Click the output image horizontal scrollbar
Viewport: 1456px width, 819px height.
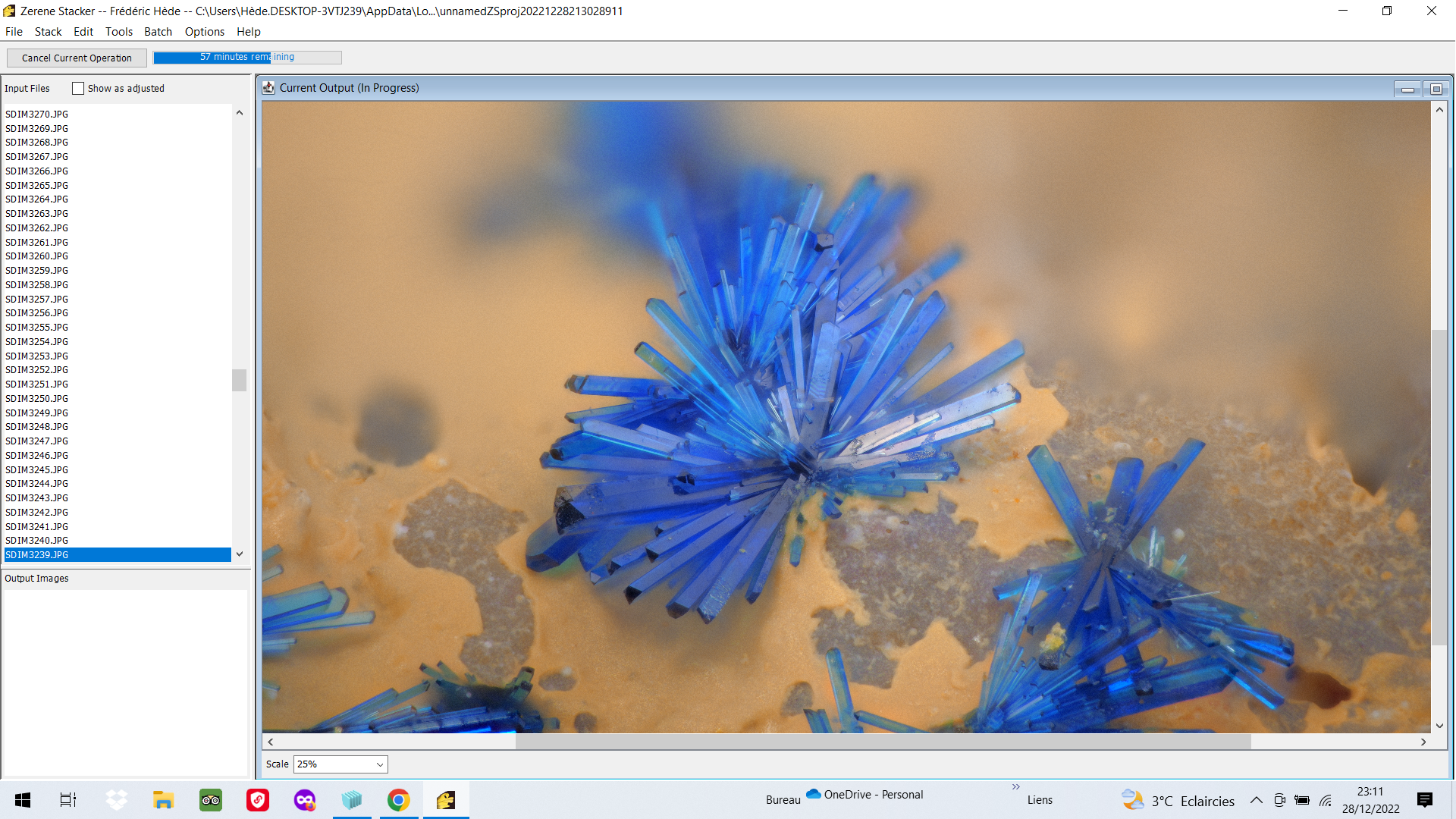click(883, 742)
